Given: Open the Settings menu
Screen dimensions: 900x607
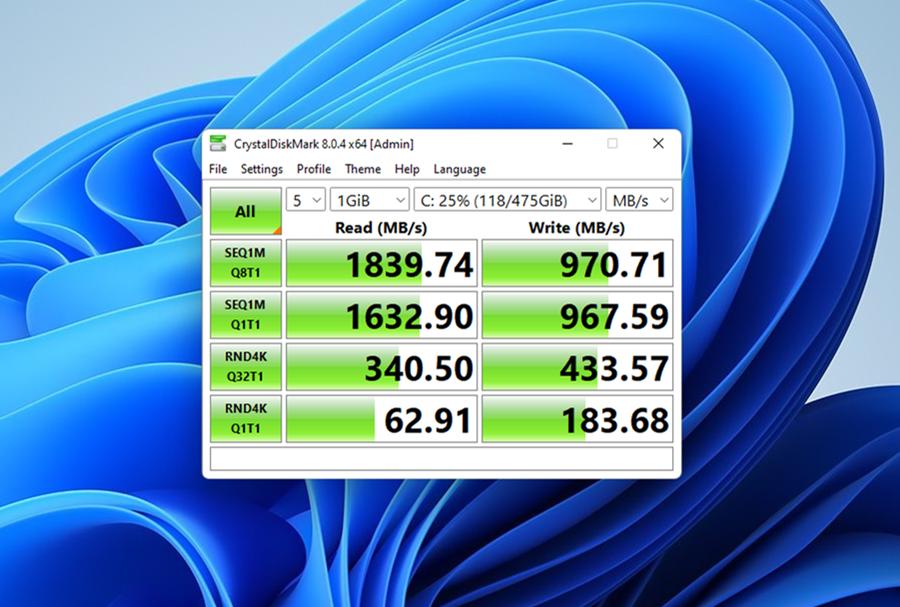Looking at the screenshot, I should tap(261, 169).
